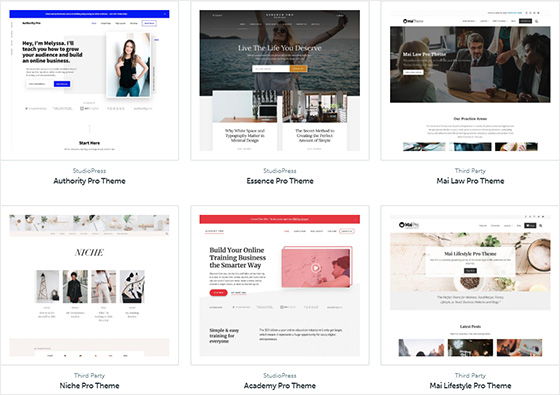
Task: Click the search icon in Mai Lifestyle preview
Action: [540, 226]
